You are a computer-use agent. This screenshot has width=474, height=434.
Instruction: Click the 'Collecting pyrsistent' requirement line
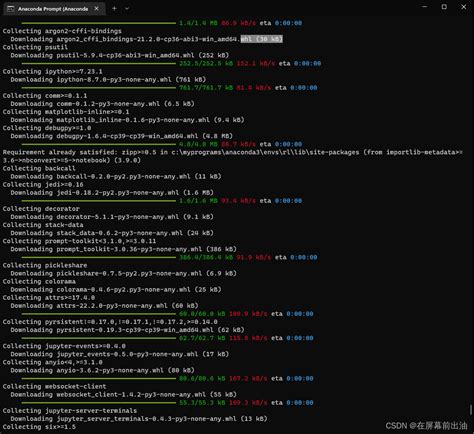(x=110, y=322)
